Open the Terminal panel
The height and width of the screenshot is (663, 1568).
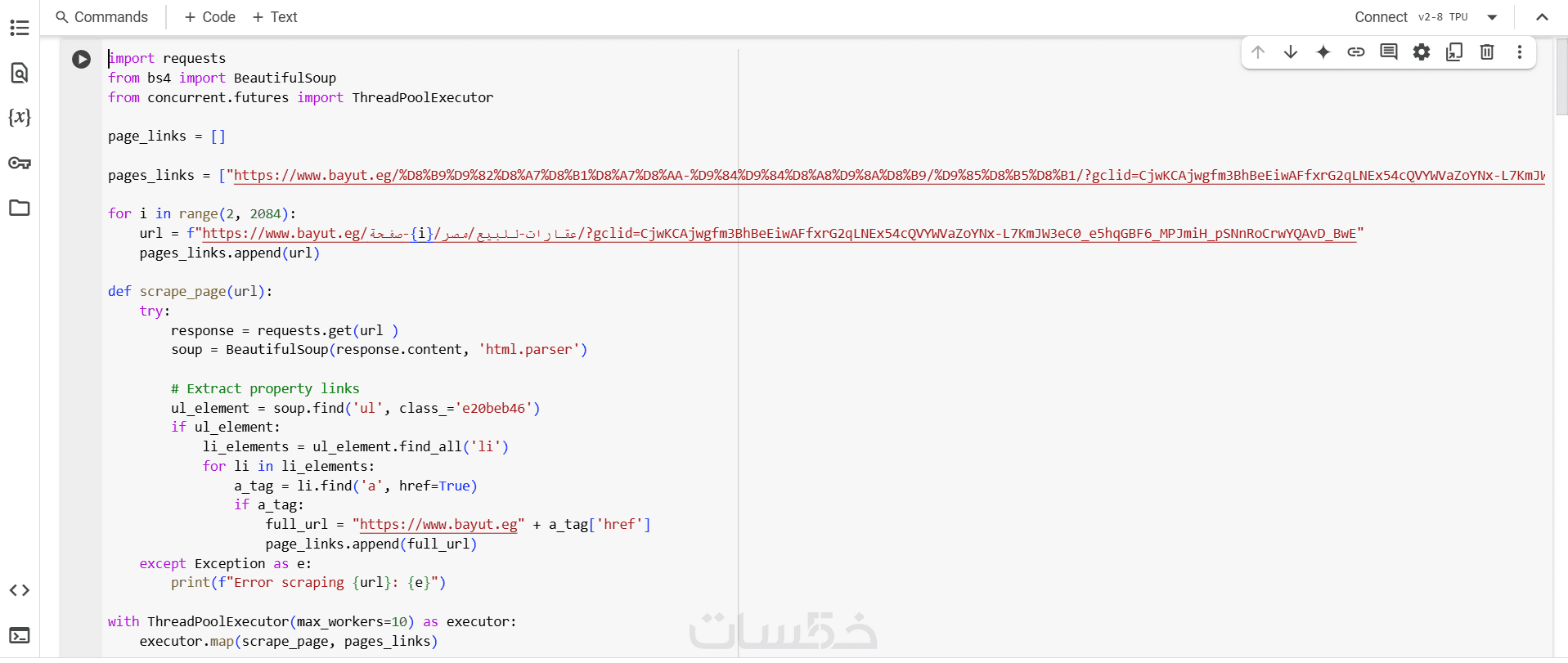tap(20, 635)
